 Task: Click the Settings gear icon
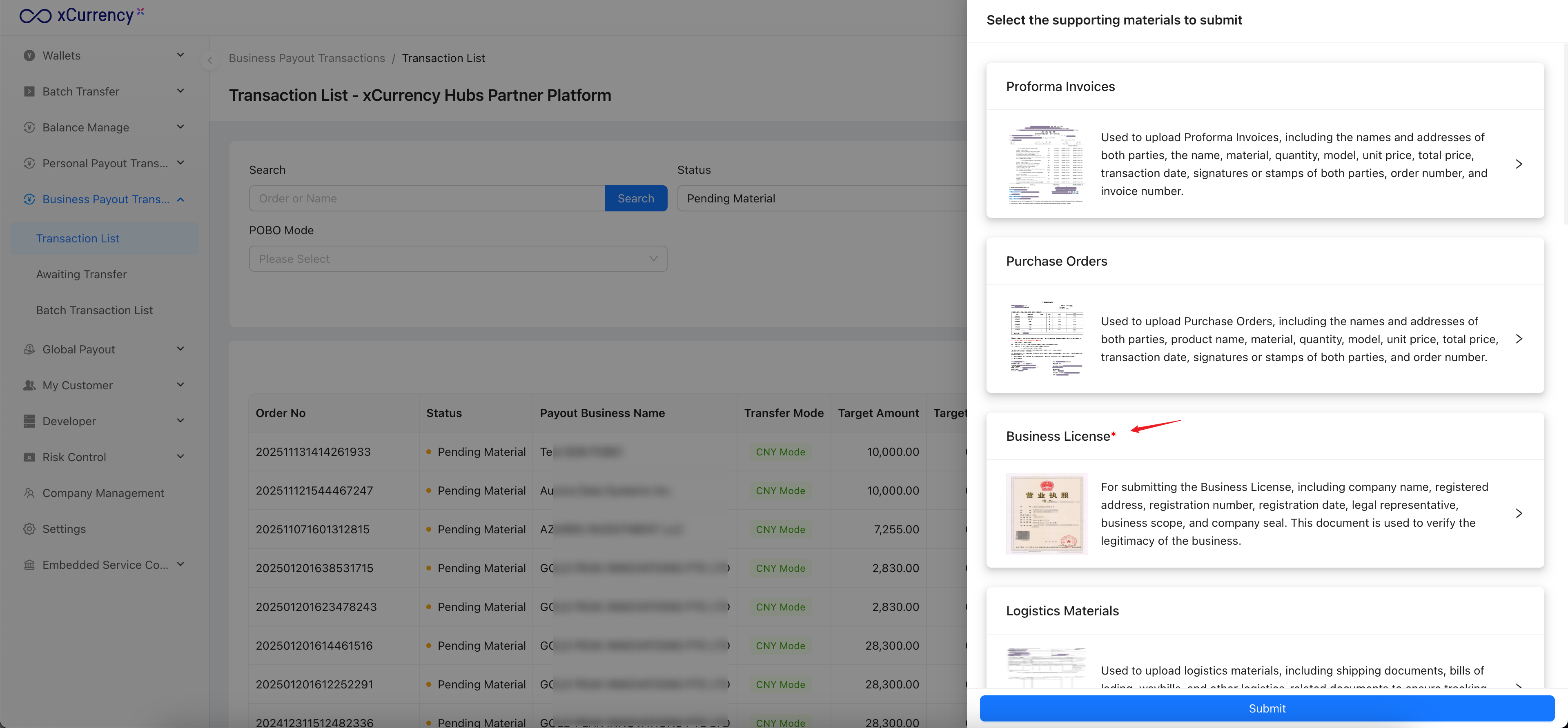click(29, 528)
